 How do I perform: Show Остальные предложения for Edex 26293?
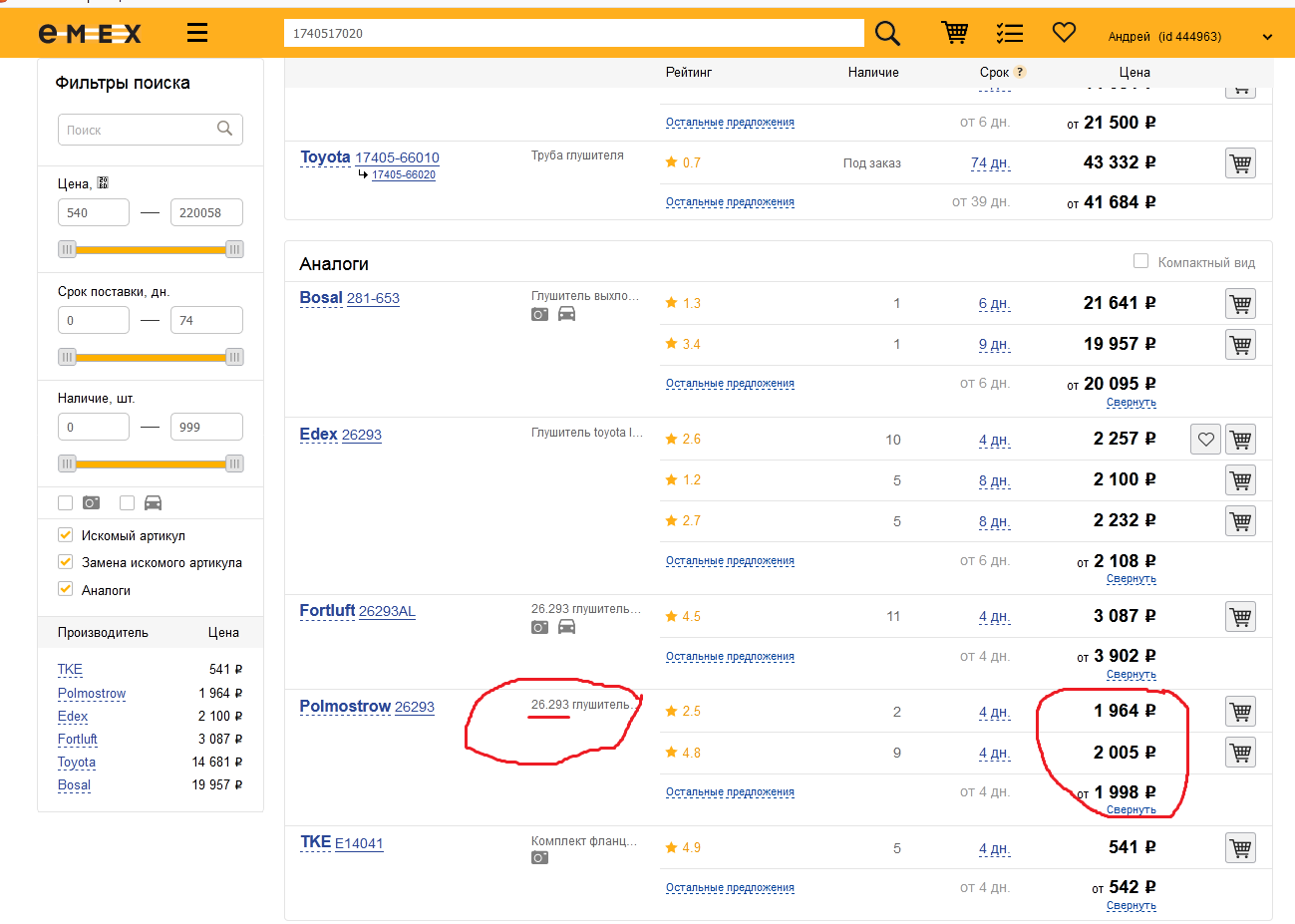tap(730, 561)
